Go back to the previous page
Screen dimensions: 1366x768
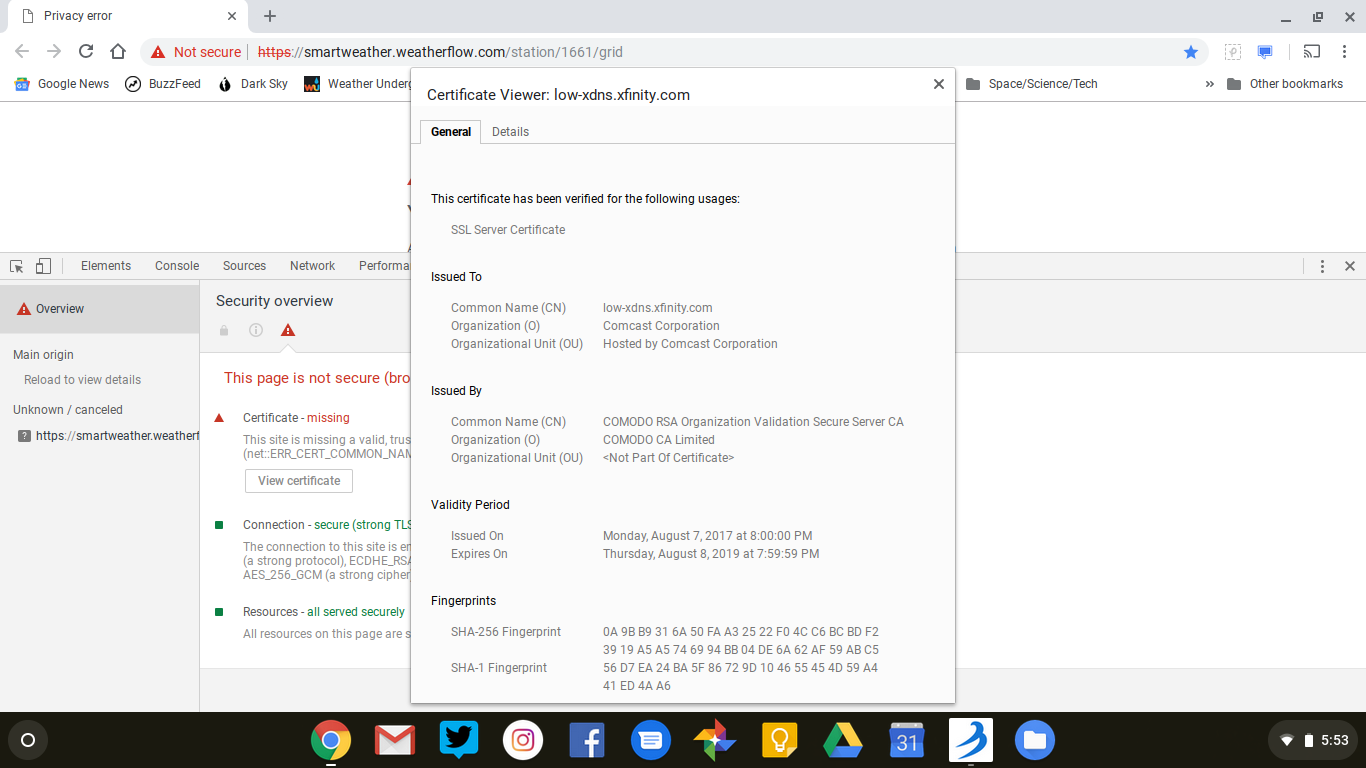tap(22, 52)
